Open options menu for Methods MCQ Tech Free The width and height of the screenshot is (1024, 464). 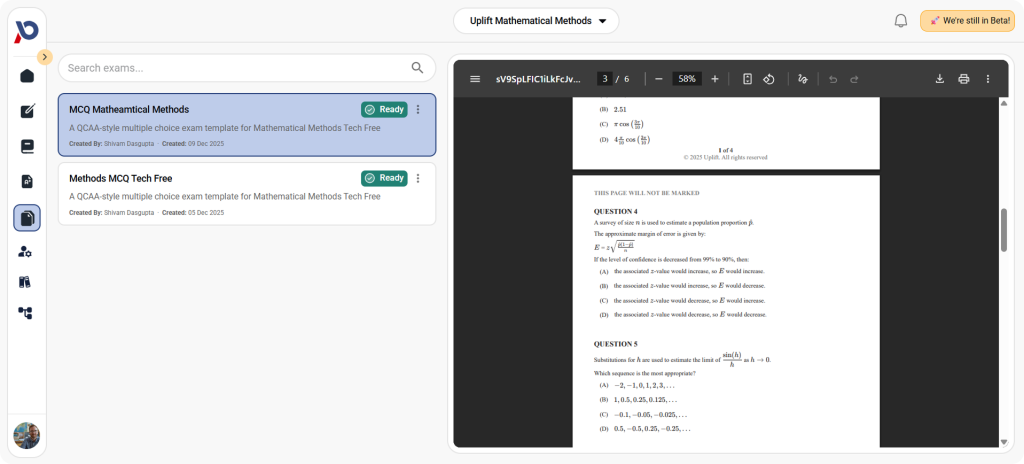(418, 178)
